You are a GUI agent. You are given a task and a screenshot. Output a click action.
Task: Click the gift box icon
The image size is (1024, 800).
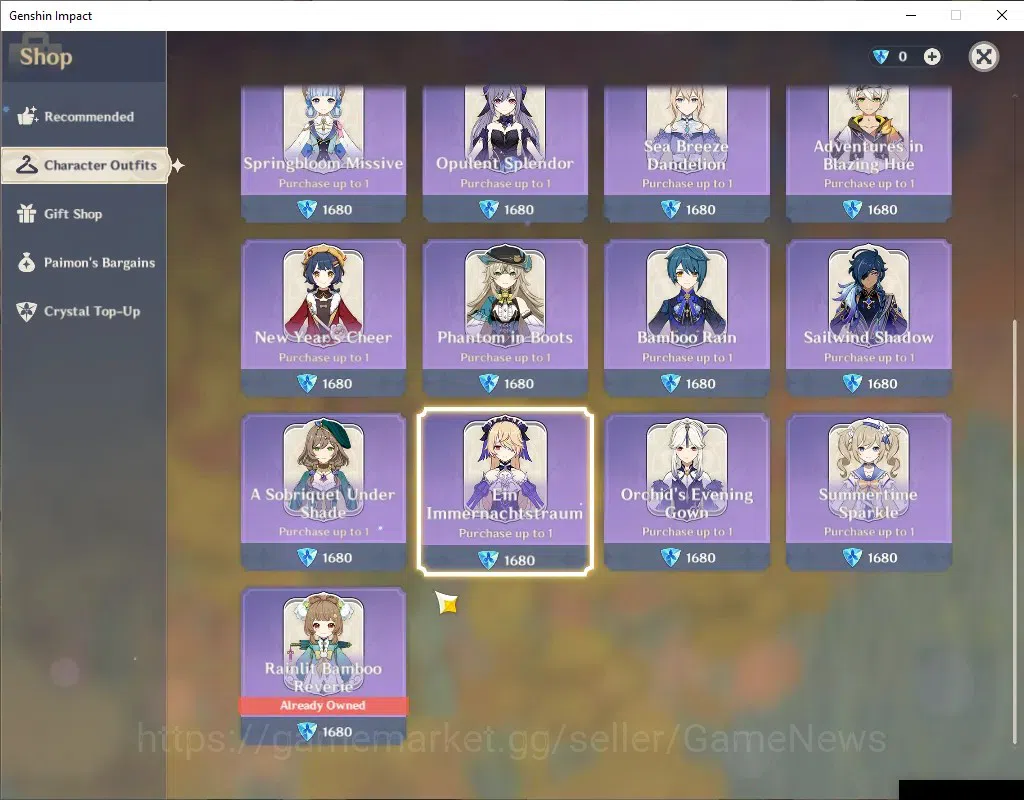tap(27, 214)
